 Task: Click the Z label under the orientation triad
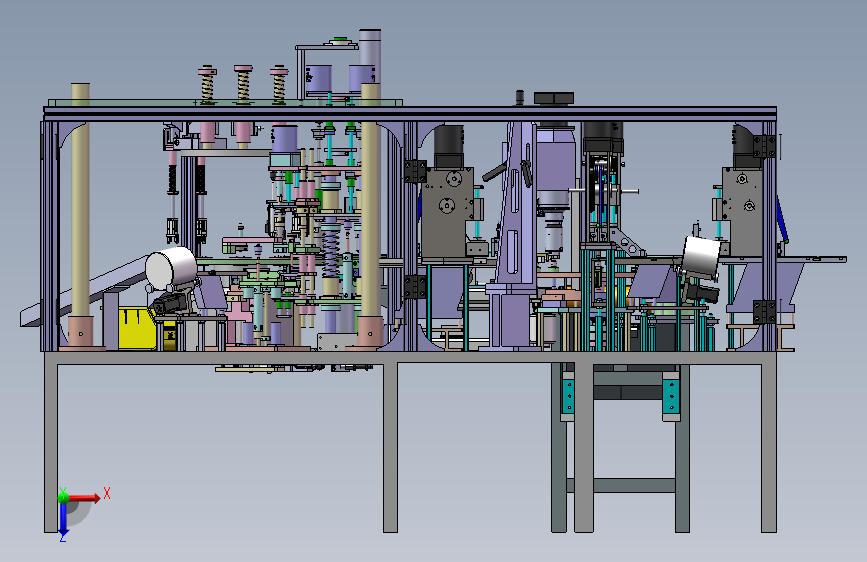(x=62, y=538)
